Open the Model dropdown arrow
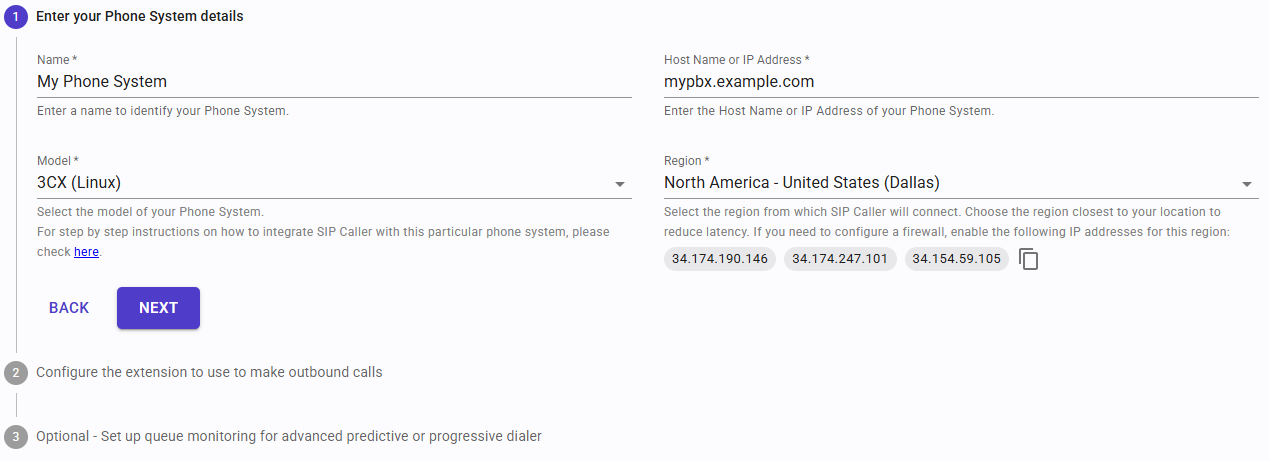 click(x=619, y=184)
